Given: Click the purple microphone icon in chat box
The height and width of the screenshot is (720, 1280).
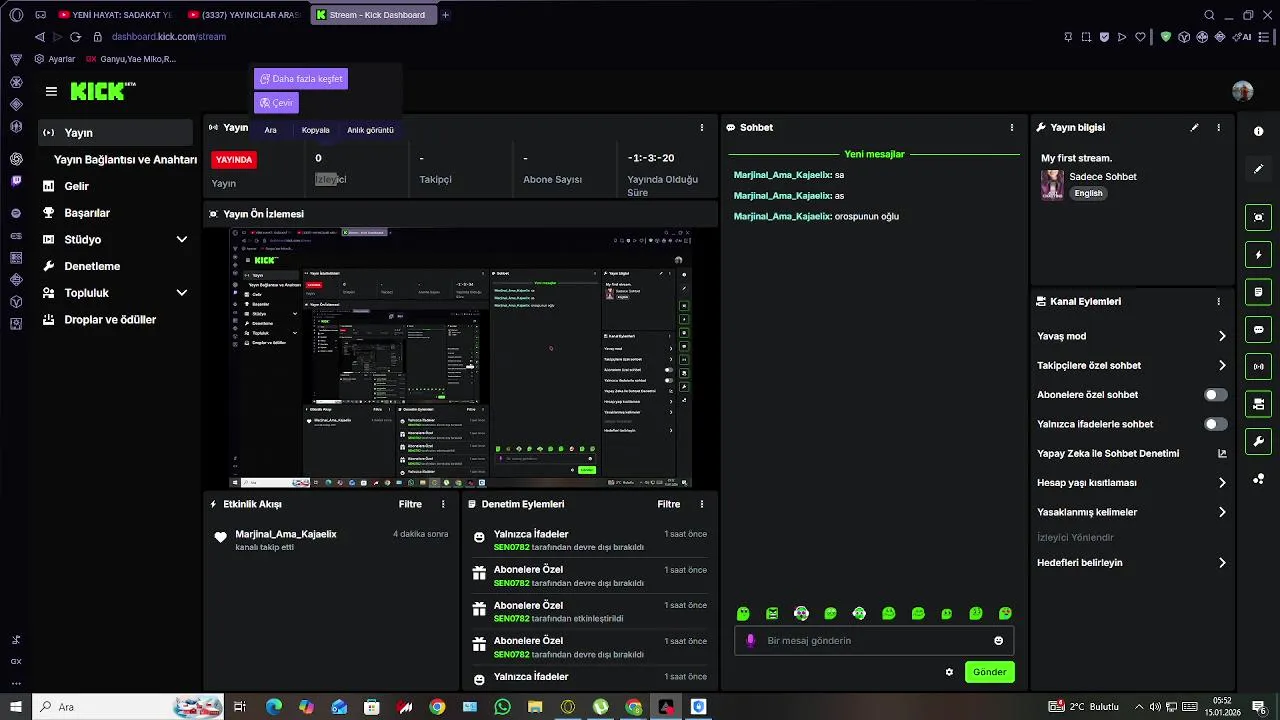Looking at the screenshot, I should coord(751,641).
